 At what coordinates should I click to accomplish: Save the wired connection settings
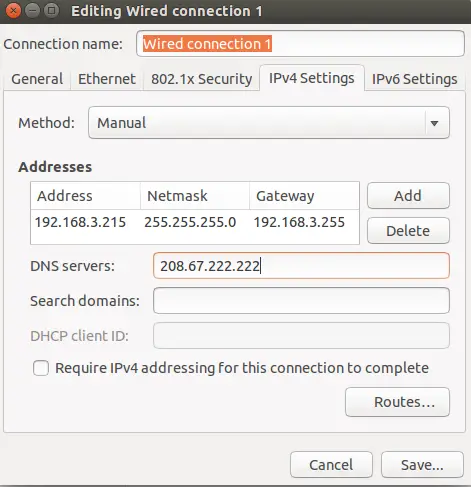(x=422, y=465)
